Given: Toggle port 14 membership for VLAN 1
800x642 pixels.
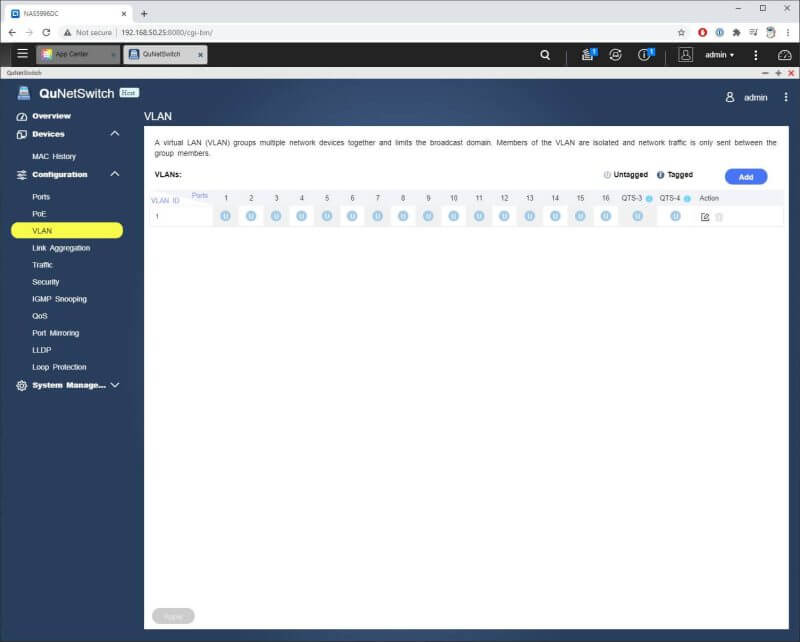Looking at the screenshot, I should tap(555, 216).
